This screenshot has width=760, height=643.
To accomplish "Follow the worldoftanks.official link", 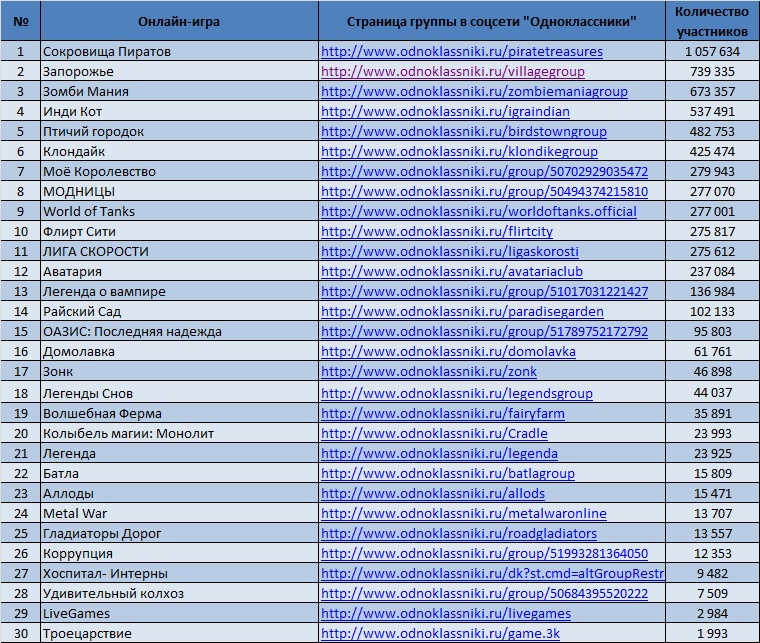I will click(479, 211).
